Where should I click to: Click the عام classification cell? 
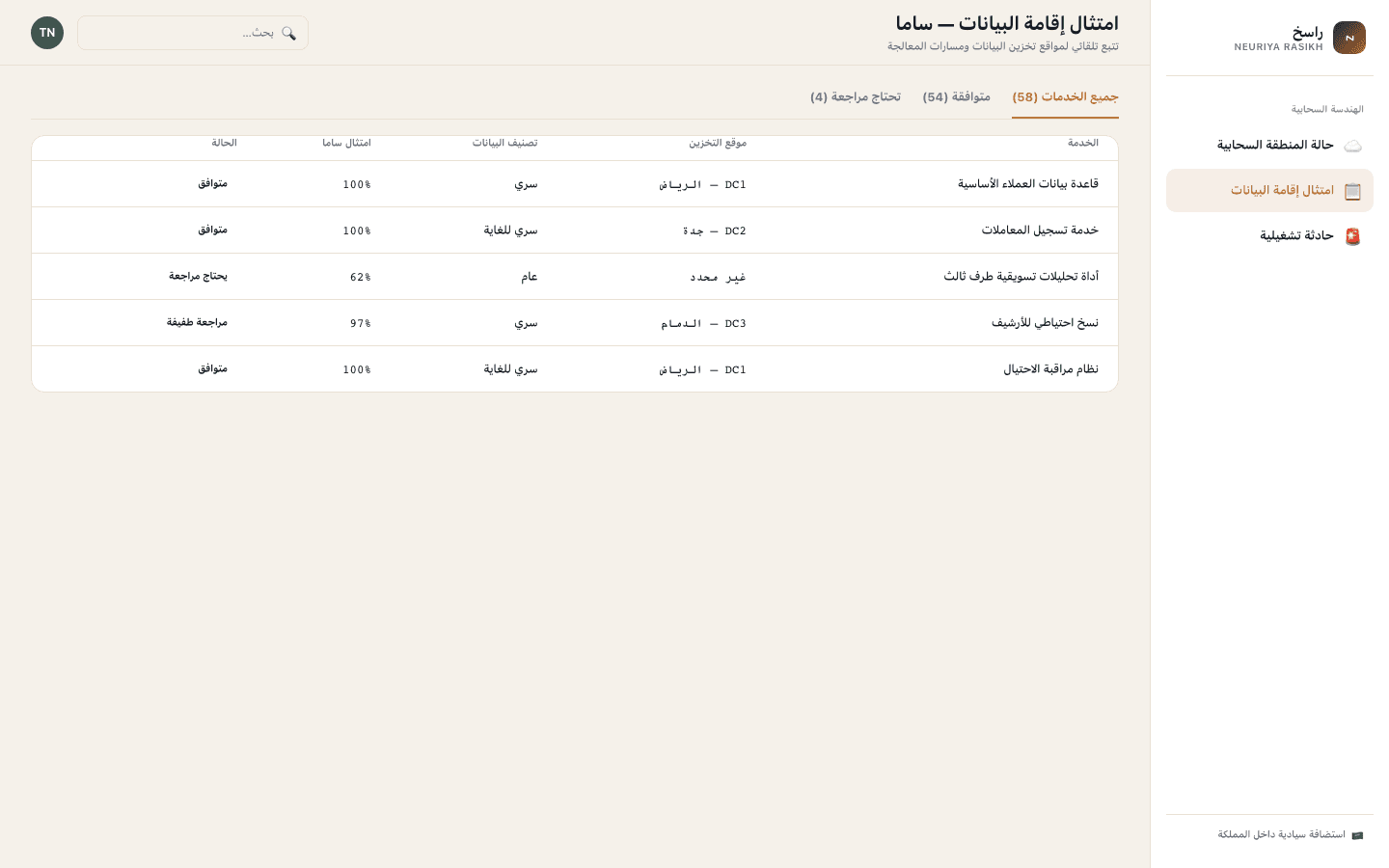[x=530, y=277]
